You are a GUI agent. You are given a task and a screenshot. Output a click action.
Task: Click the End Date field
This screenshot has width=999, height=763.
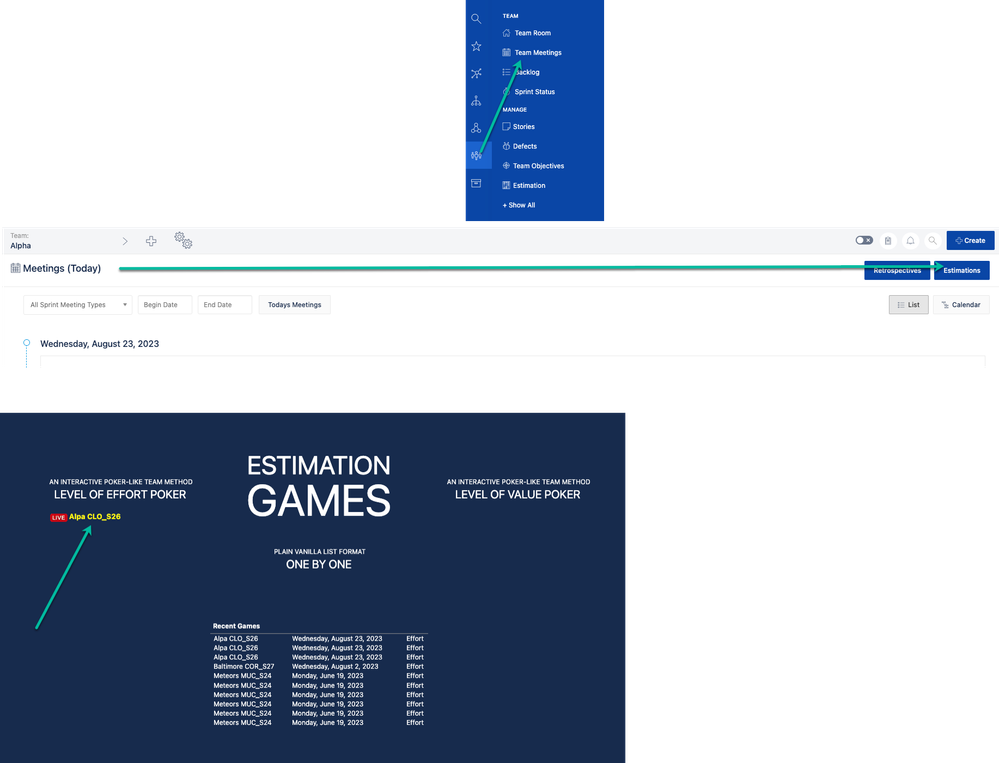click(224, 304)
